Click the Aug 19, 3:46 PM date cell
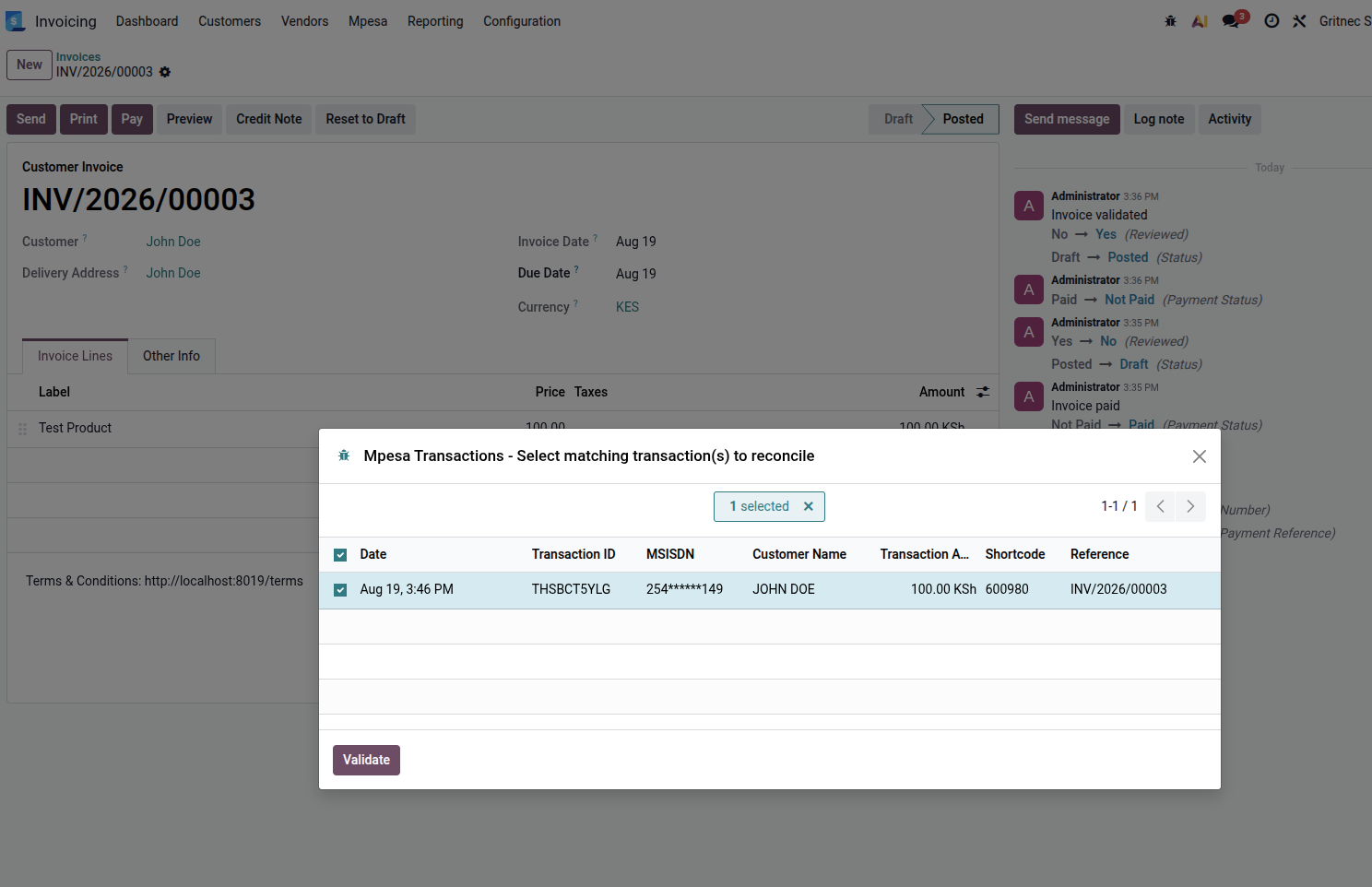Screen dimensions: 1372x887 [x=407, y=589]
